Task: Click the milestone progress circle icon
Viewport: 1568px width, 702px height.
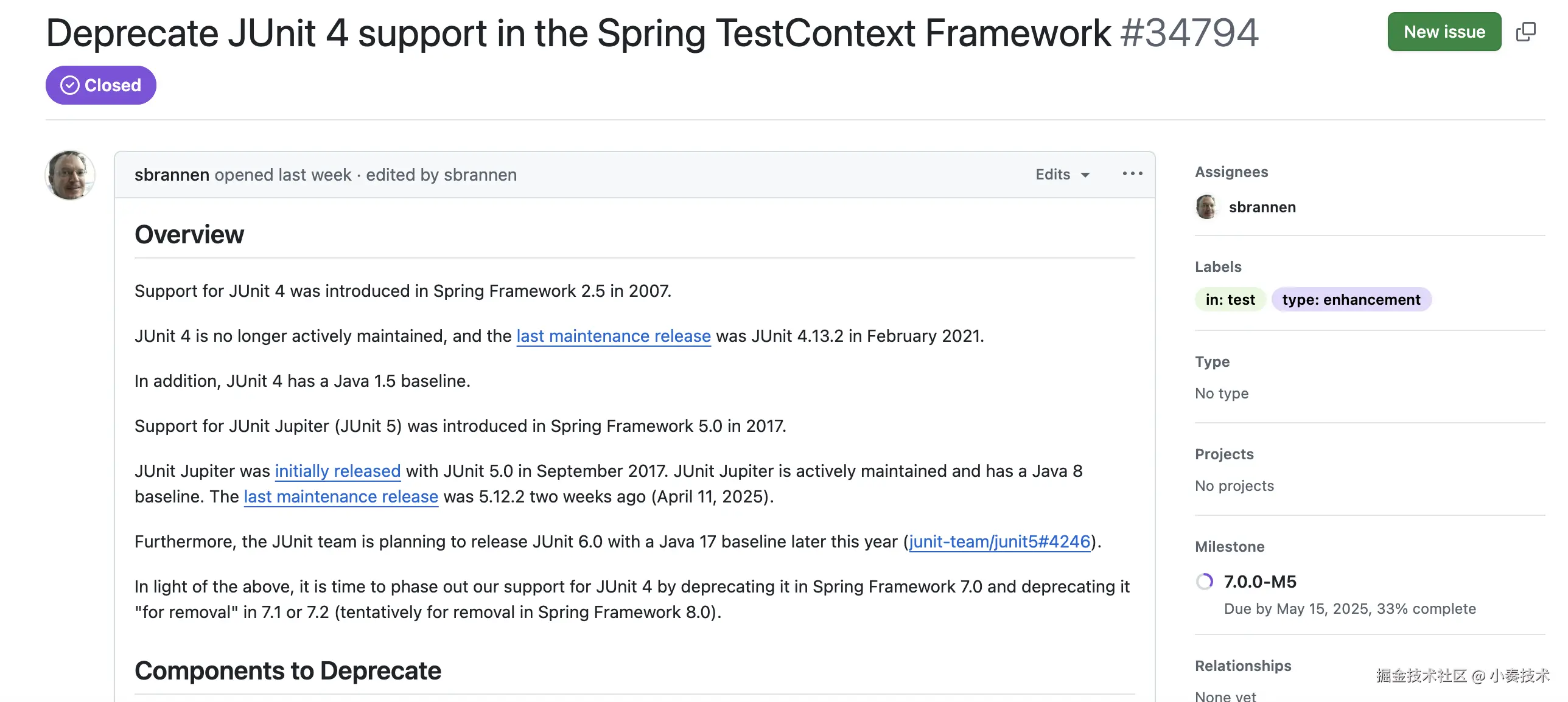Action: (1204, 582)
